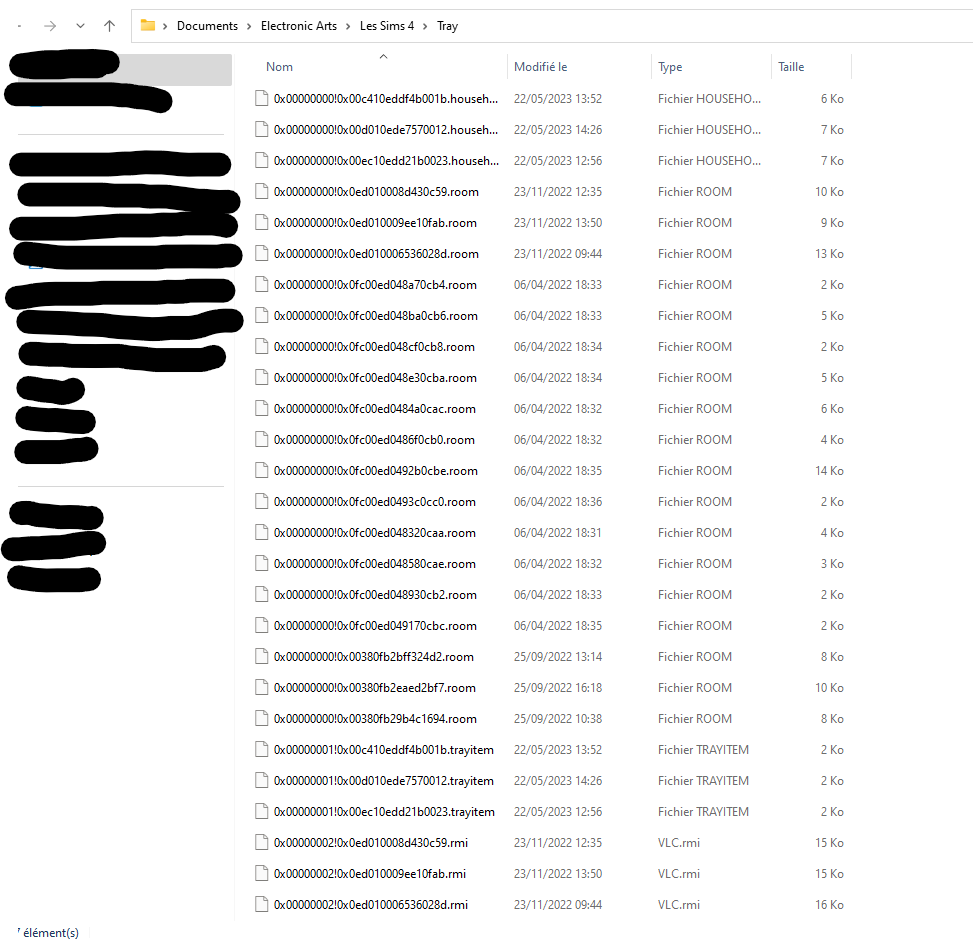The image size is (973, 942).
Task: Select the VLC icon of 0x0ed010006536028d.rmi
Action: click(261, 904)
